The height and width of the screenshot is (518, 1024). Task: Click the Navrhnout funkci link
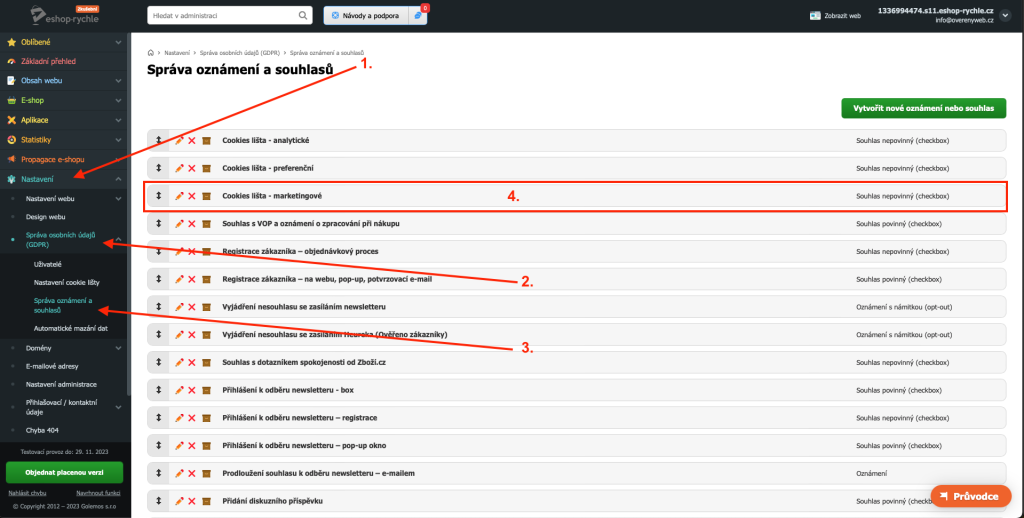pyautogui.click(x=98, y=493)
